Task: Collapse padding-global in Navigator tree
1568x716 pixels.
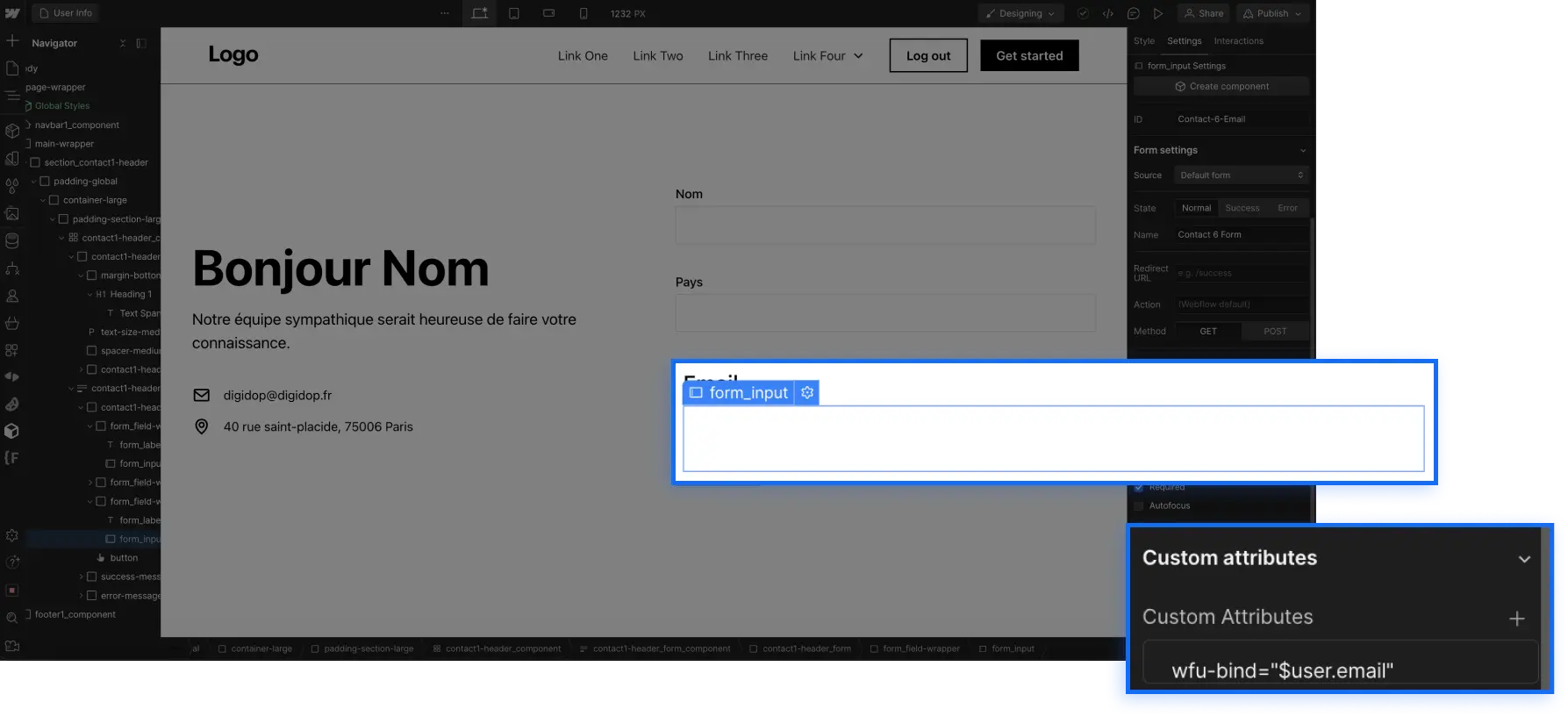Action: [34, 182]
